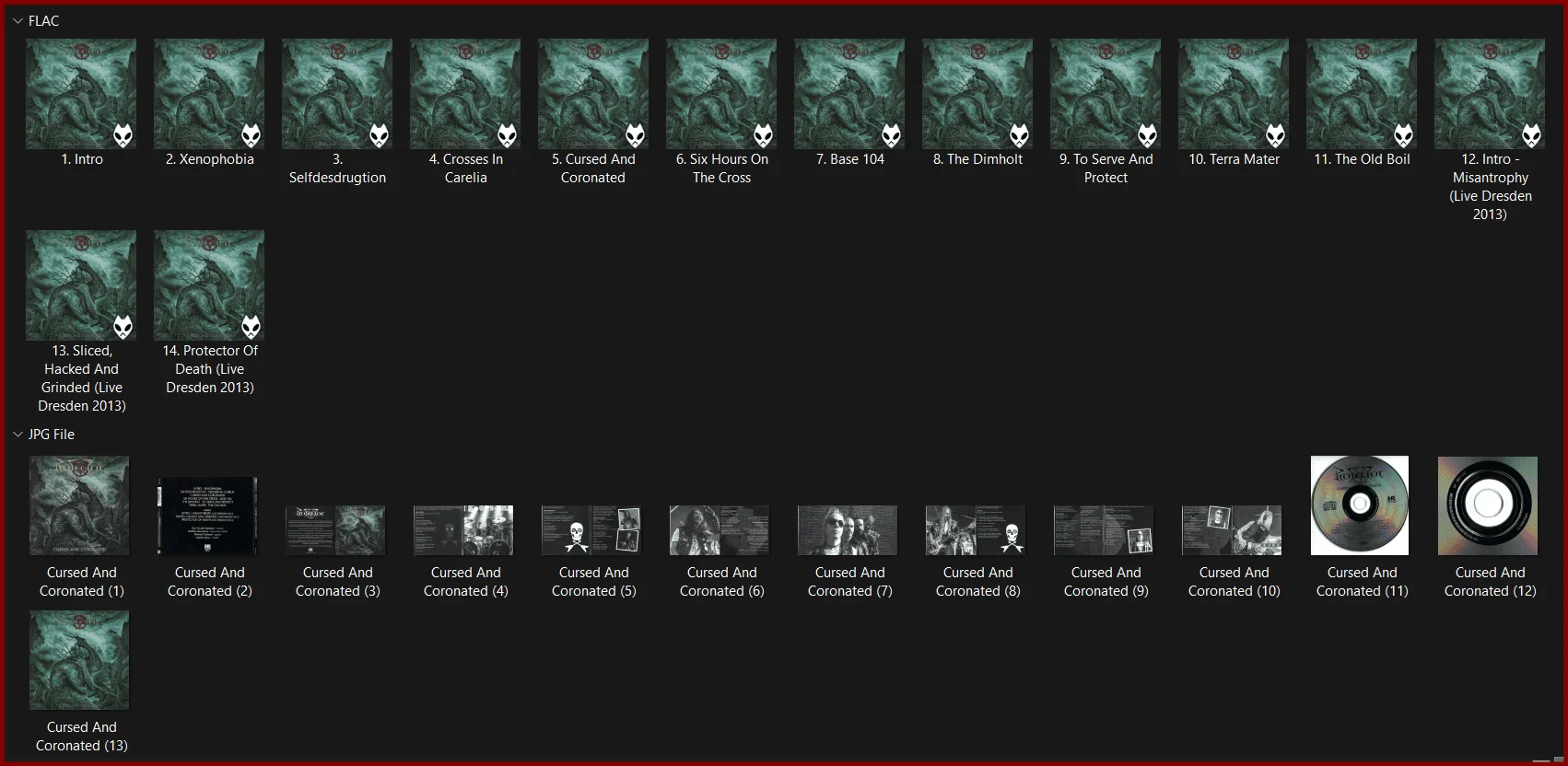The width and height of the screenshot is (1568, 766).
Task: Collapse the FLAC group chevron
Action: tap(18, 20)
